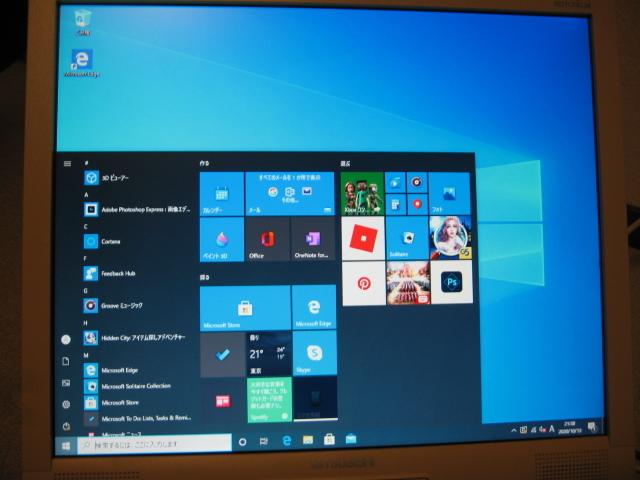Click the IME input mode A indicator
640x480 pixels.
(552, 429)
